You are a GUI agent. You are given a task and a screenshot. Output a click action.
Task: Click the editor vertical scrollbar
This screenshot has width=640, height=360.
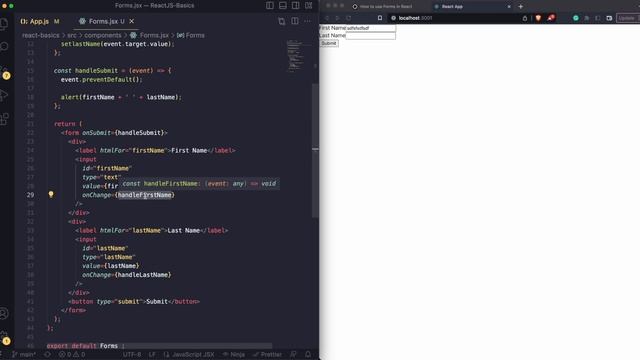click(315, 150)
